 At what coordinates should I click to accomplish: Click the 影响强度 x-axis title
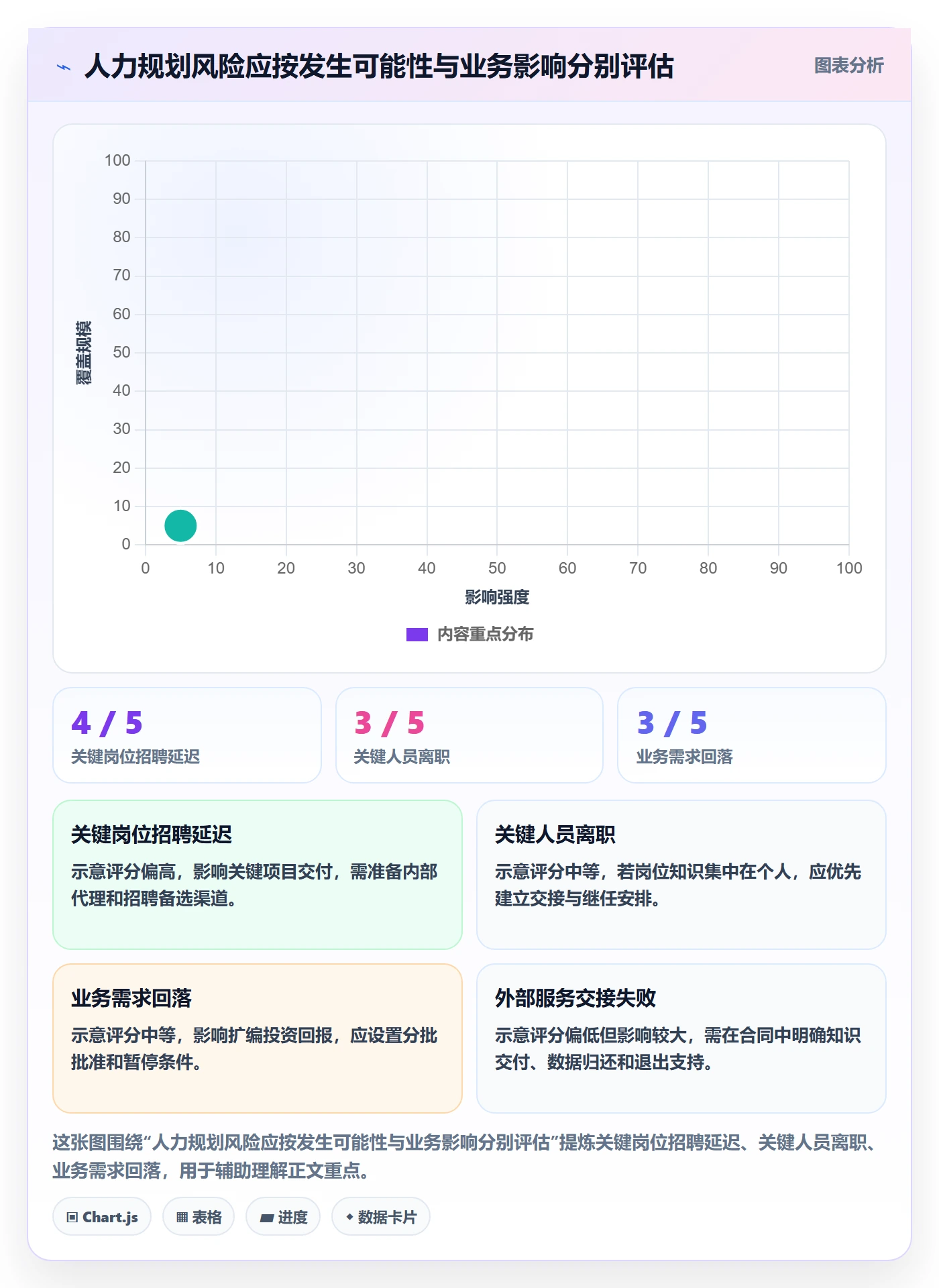pos(497,597)
